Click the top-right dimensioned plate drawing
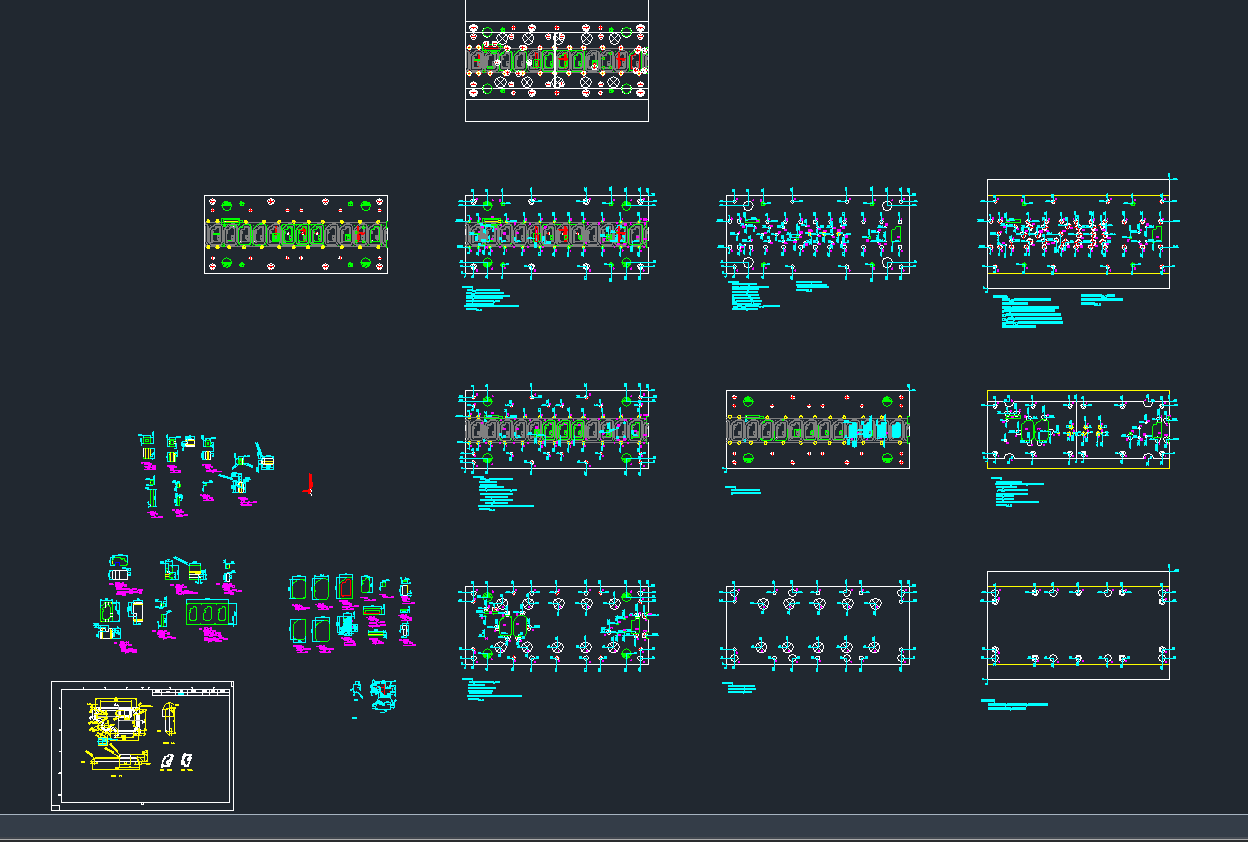Image resolution: width=1248 pixels, height=842 pixels. (1077, 234)
